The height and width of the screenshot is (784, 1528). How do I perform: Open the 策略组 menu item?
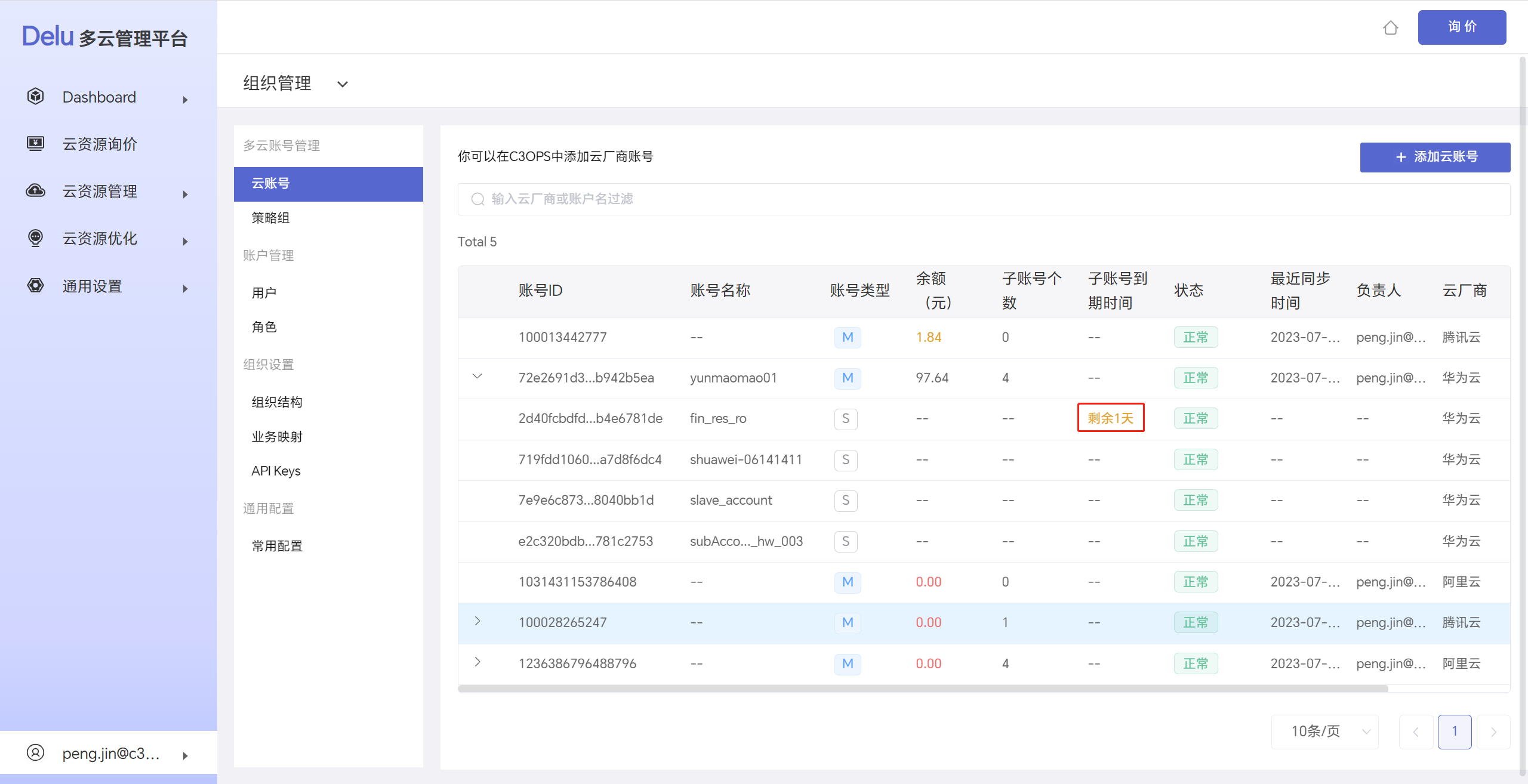pos(270,218)
